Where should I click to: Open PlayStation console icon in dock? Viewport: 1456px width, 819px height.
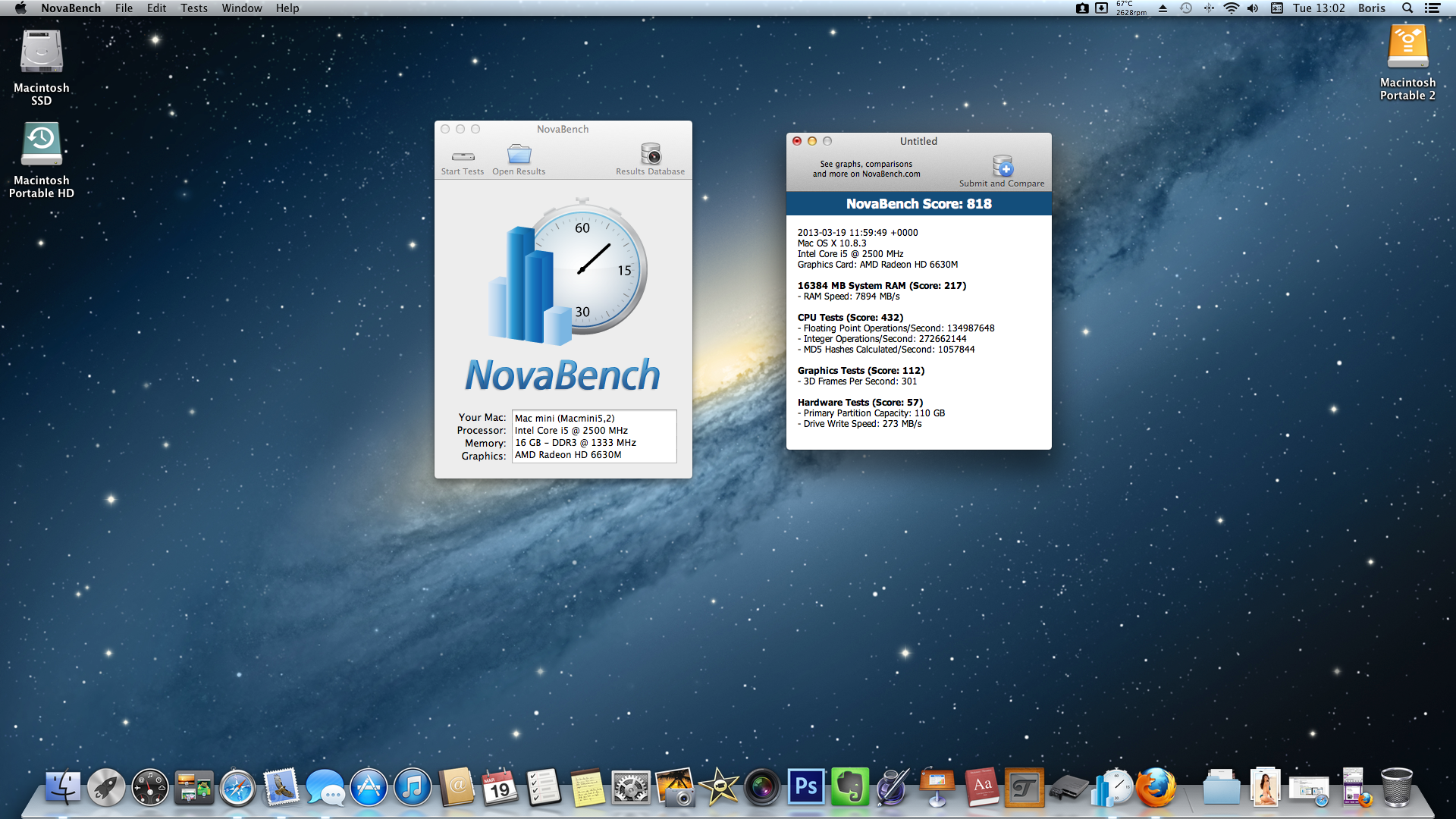tap(1068, 787)
